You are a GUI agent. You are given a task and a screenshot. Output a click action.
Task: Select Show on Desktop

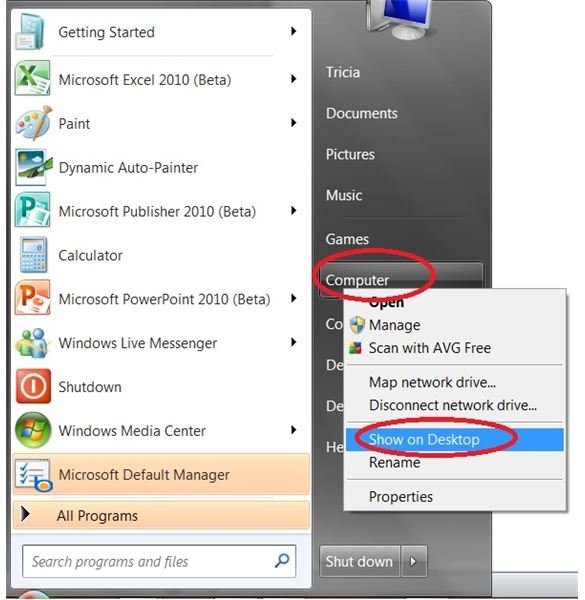tap(455, 439)
